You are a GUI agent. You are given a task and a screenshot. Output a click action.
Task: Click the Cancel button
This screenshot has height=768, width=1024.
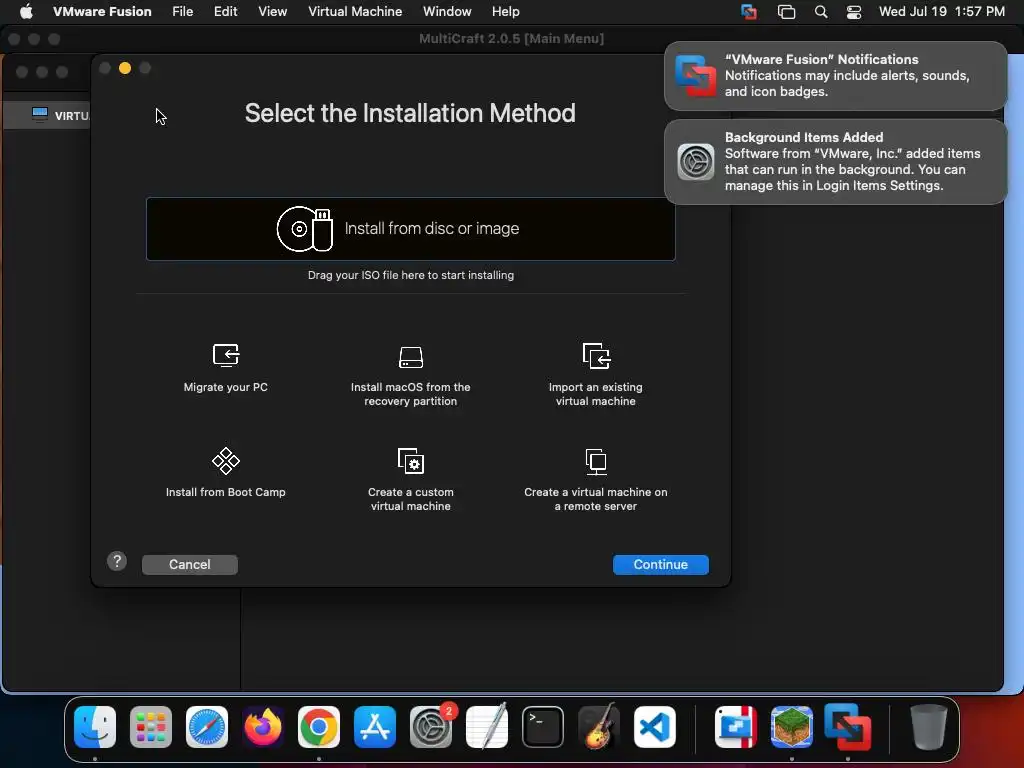point(189,564)
